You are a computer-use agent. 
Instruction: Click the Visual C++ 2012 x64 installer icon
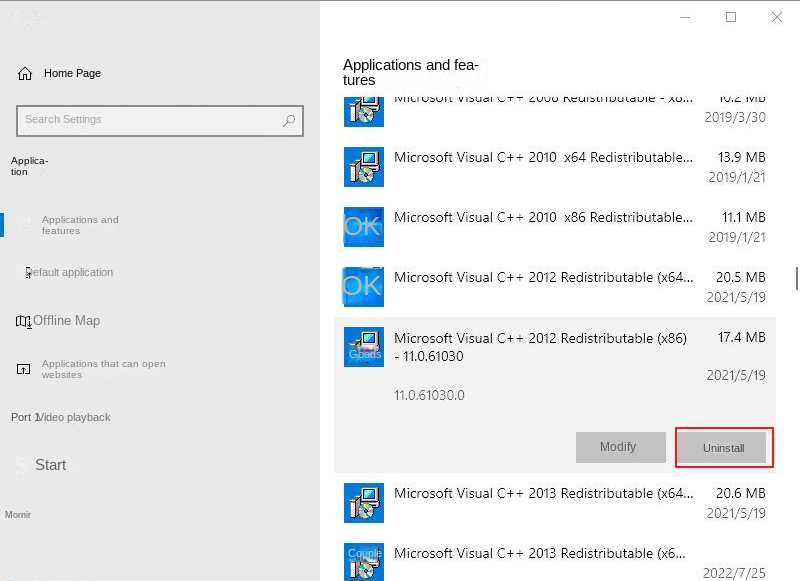coord(363,287)
